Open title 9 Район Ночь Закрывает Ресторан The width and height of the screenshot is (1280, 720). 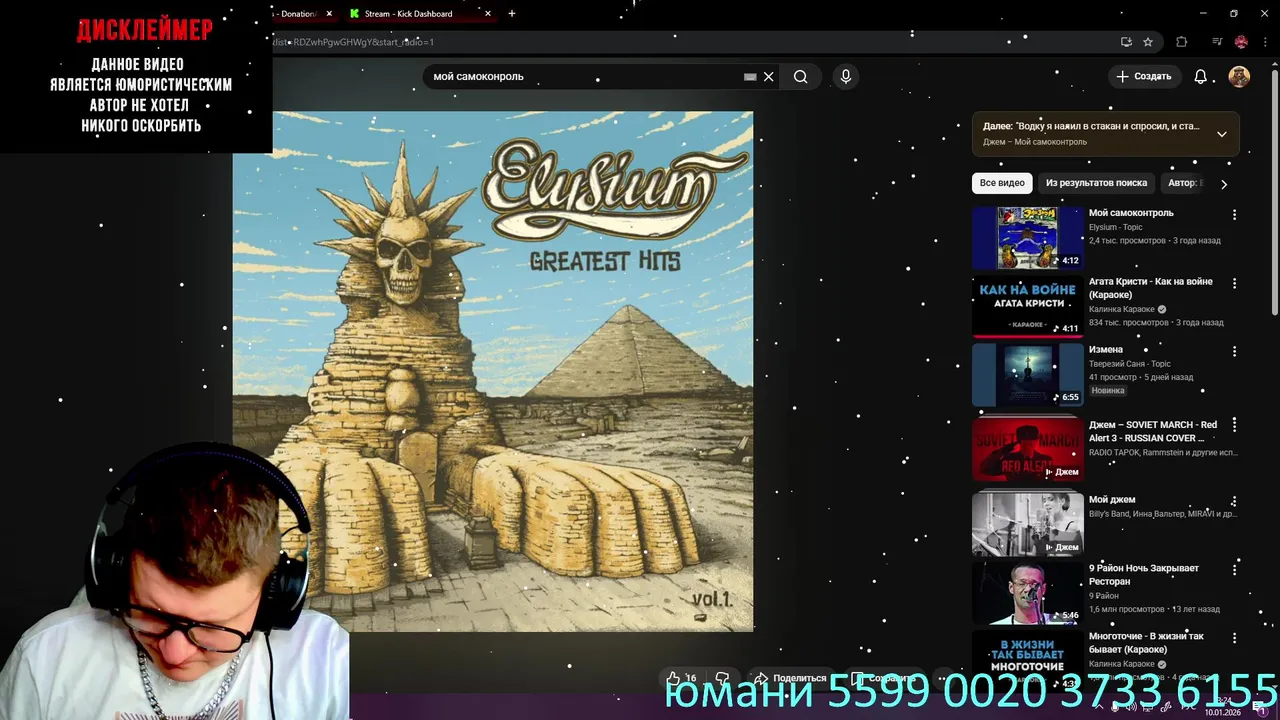pyautogui.click(x=1144, y=575)
